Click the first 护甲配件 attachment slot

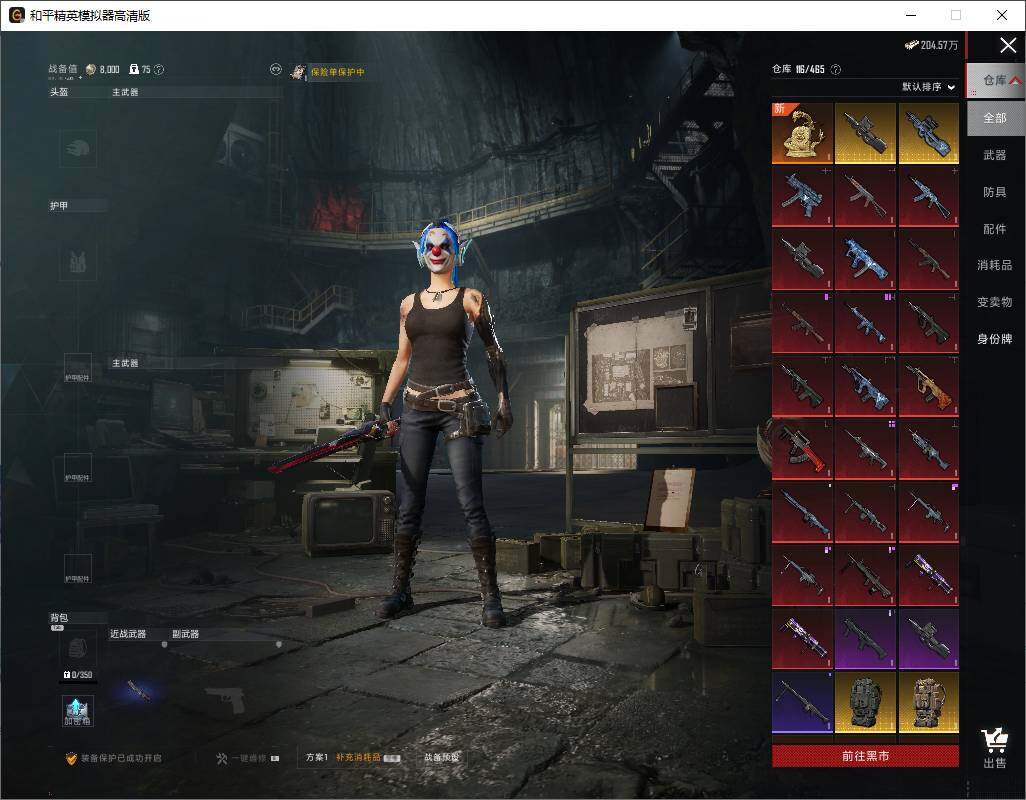(x=77, y=368)
